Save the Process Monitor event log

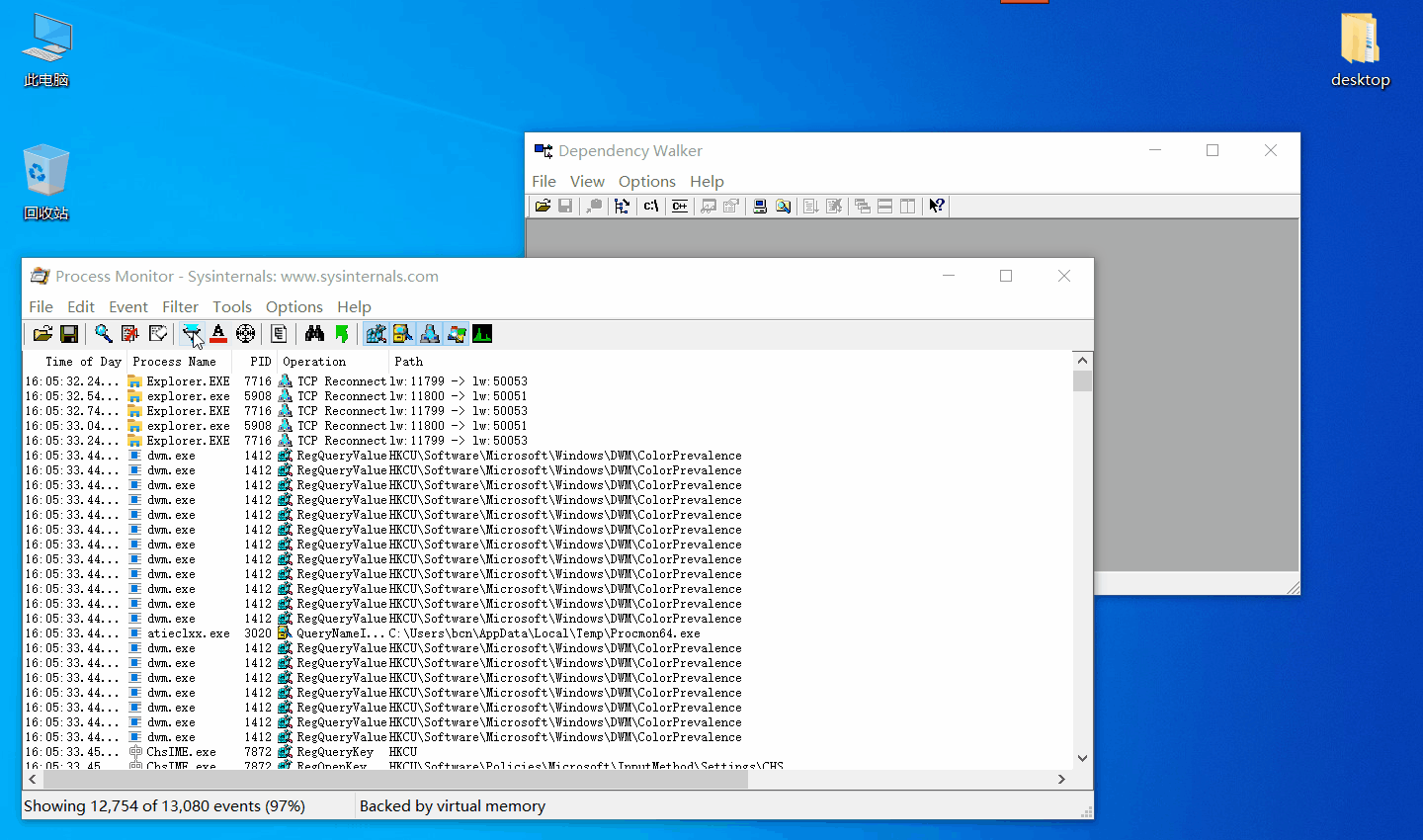click(69, 334)
